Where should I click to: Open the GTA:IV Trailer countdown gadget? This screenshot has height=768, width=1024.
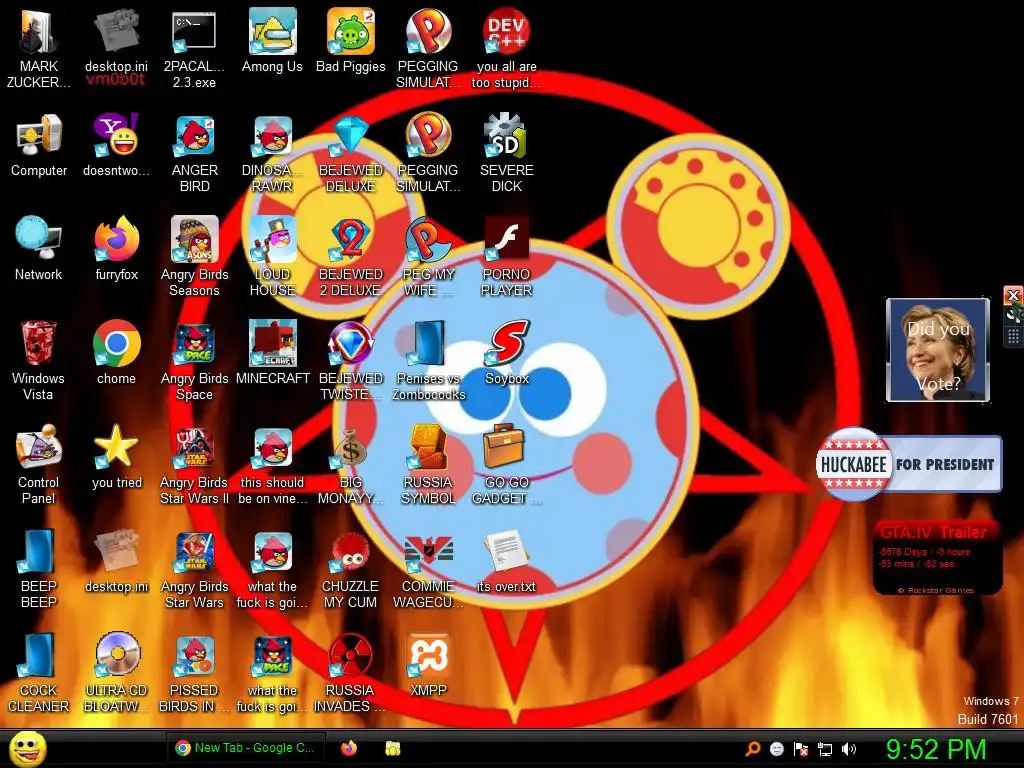click(x=938, y=557)
